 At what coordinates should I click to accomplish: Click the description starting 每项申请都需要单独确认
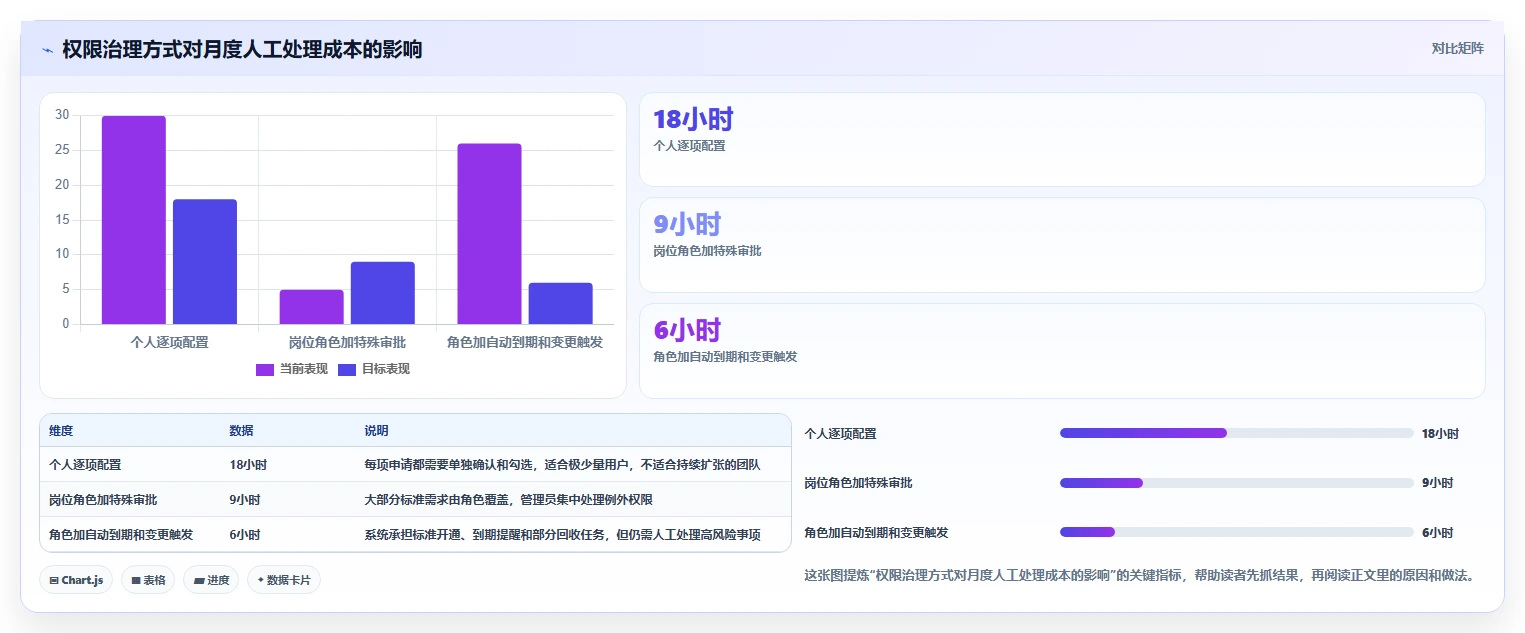pyautogui.click(x=562, y=465)
